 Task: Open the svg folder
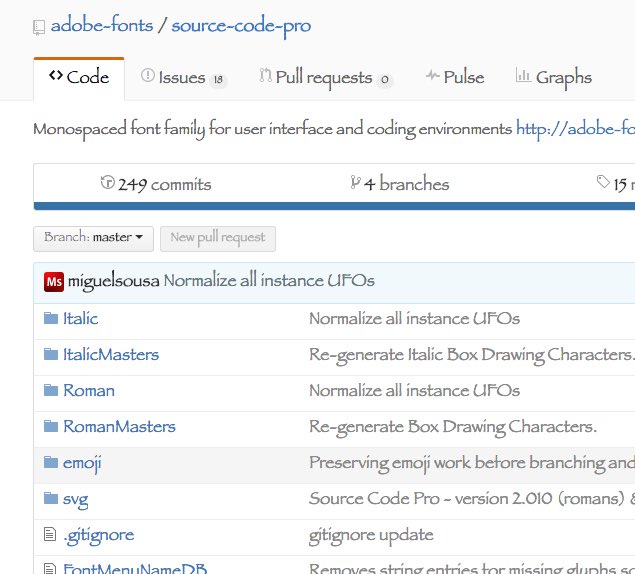click(75, 499)
